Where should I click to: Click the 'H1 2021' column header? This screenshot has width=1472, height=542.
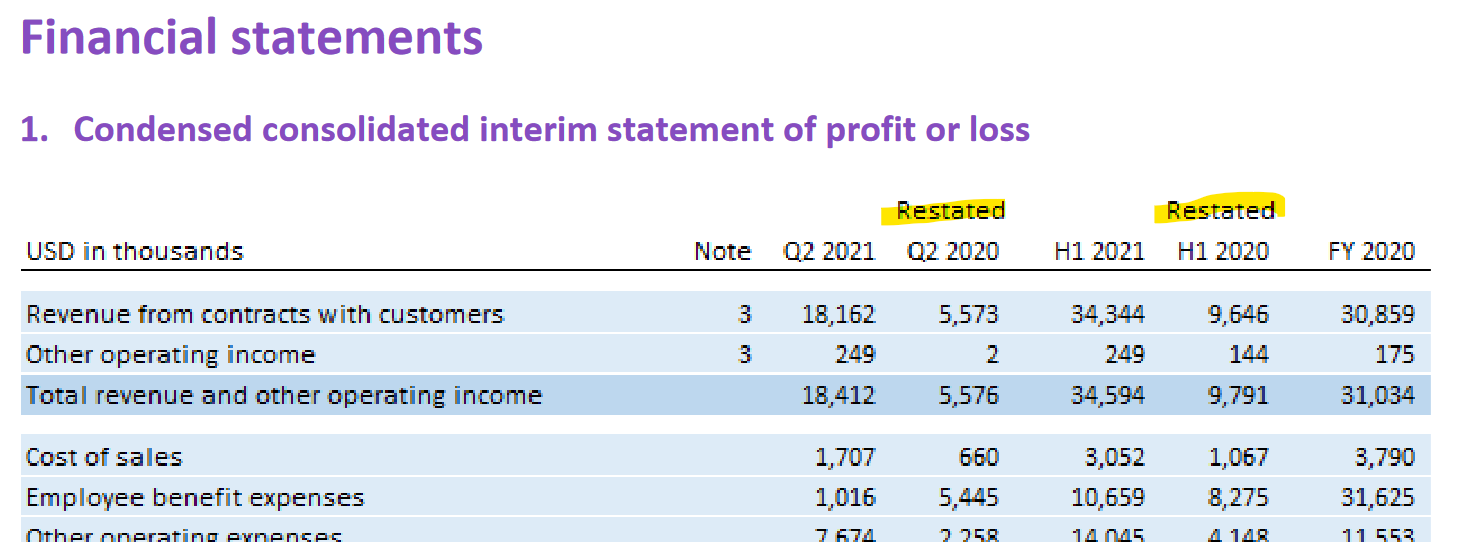point(1099,251)
